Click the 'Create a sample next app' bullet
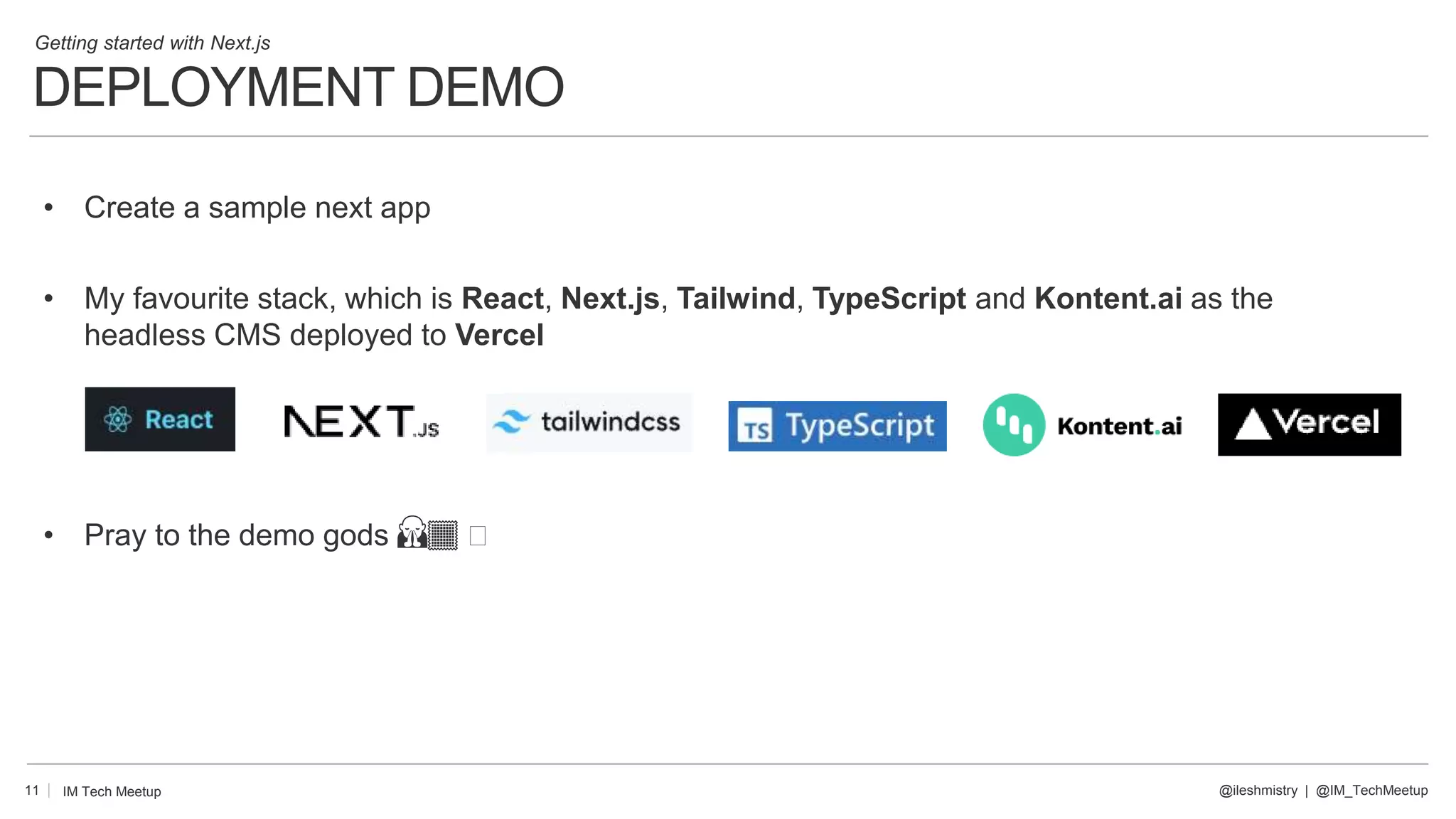 [257, 208]
